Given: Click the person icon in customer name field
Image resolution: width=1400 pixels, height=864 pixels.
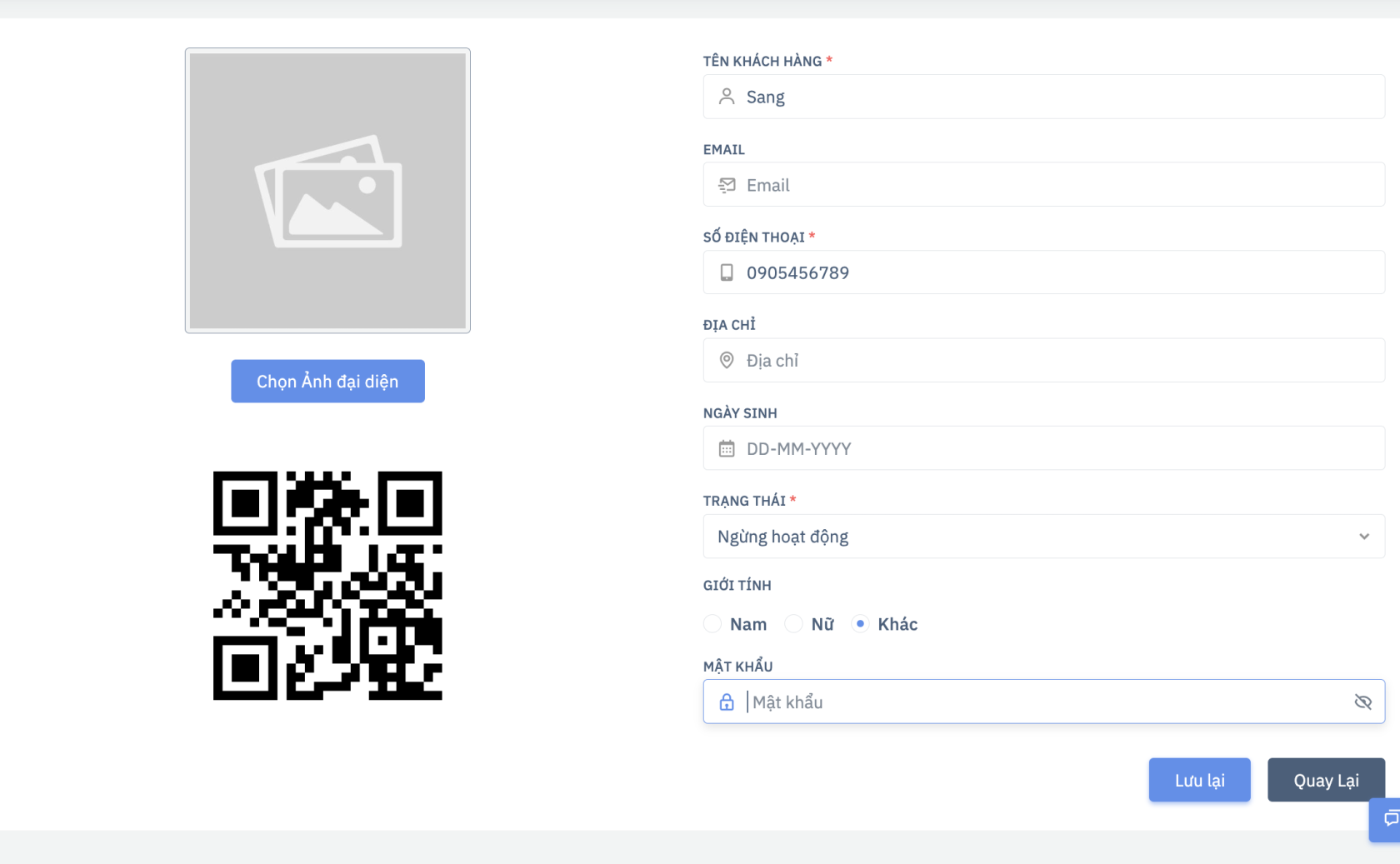Looking at the screenshot, I should coord(727,97).
